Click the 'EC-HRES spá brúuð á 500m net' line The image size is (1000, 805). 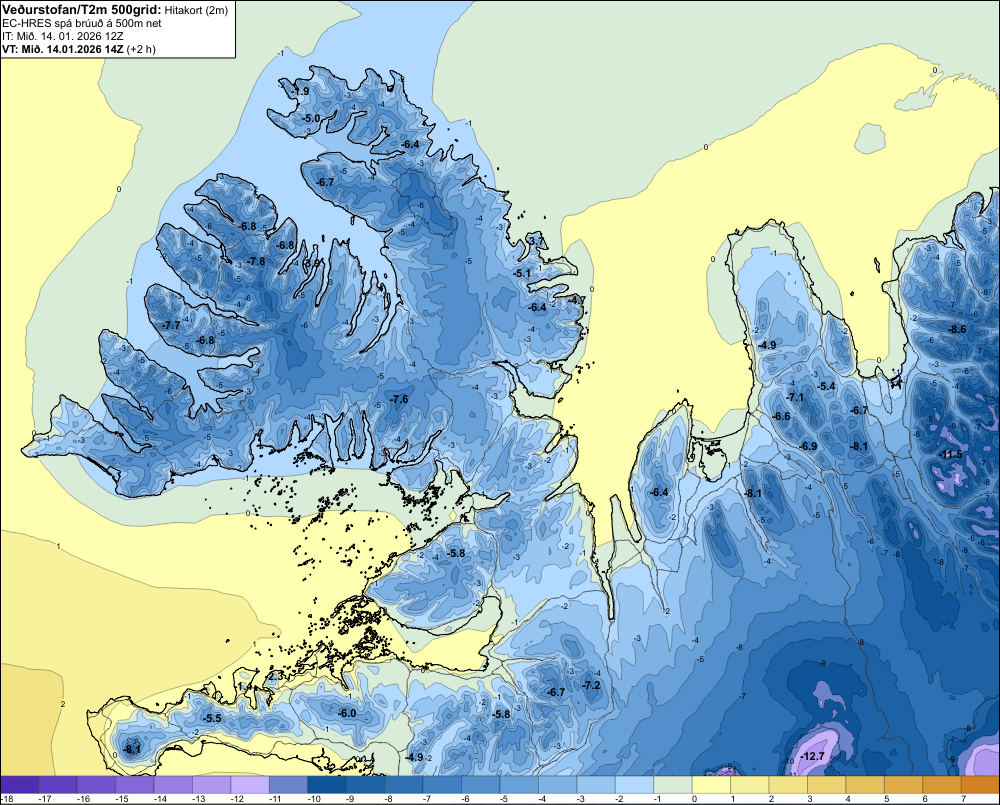click(x=82, y=23)
